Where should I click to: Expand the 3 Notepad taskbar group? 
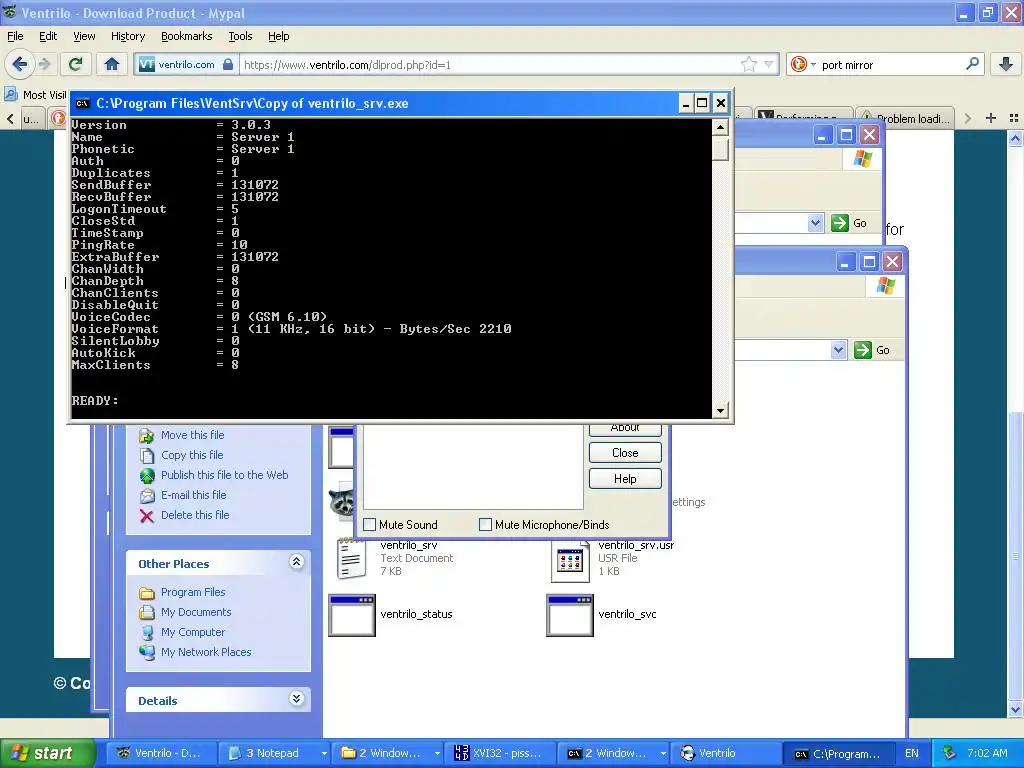[323, 754]
